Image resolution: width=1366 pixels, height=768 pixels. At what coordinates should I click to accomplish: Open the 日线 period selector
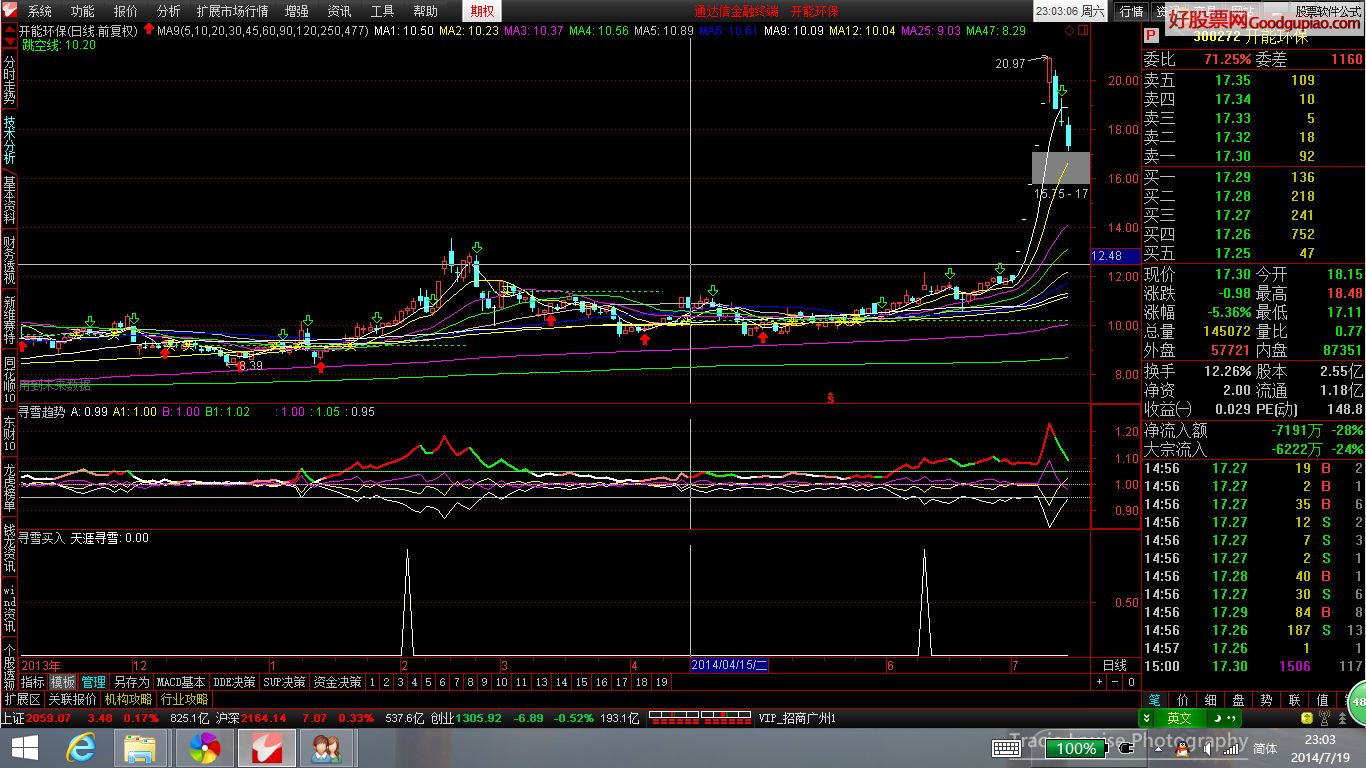[1114, 665]
